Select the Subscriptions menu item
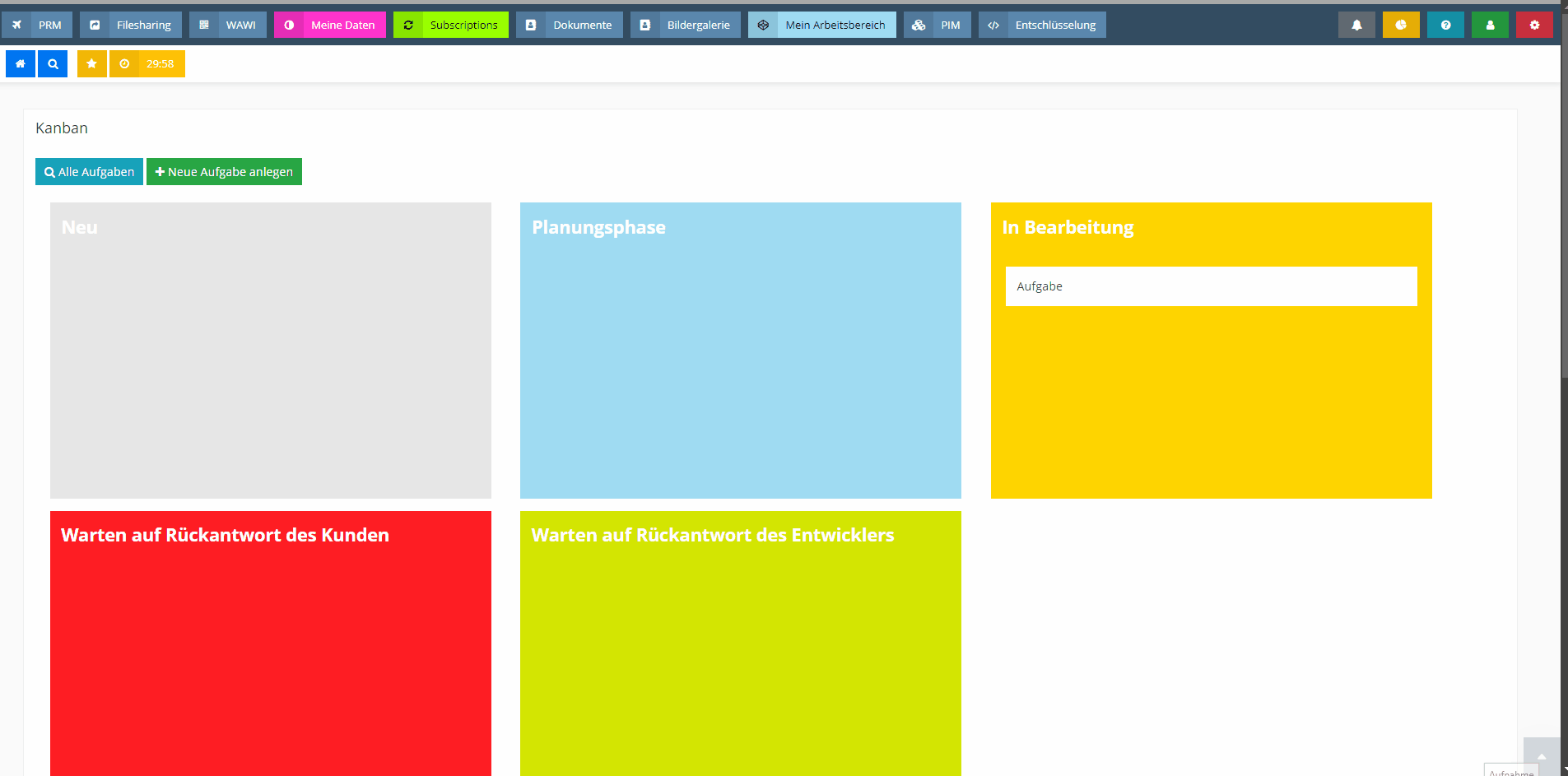Viewport: 1568px width, 776px height. pos(451,26)
